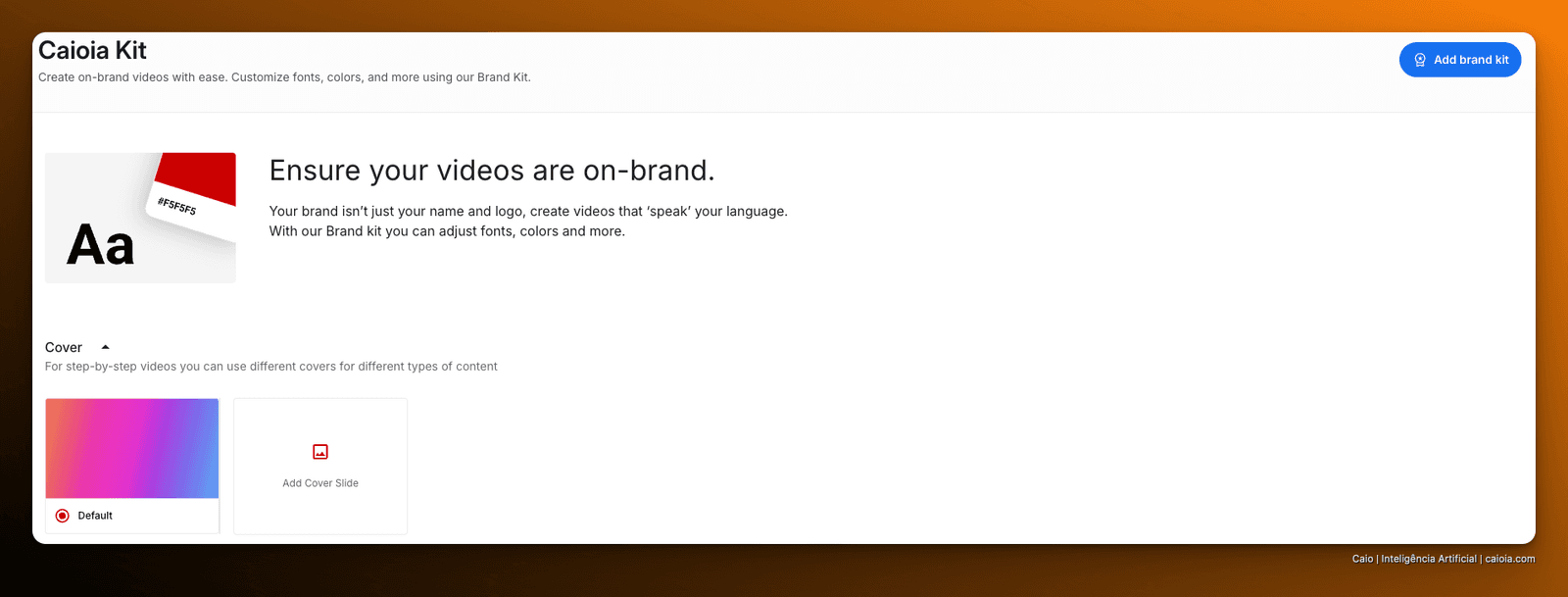Click the Ensure your videos are on-brand heading
Screen dimensions: 1568x597
coord(492,171)
